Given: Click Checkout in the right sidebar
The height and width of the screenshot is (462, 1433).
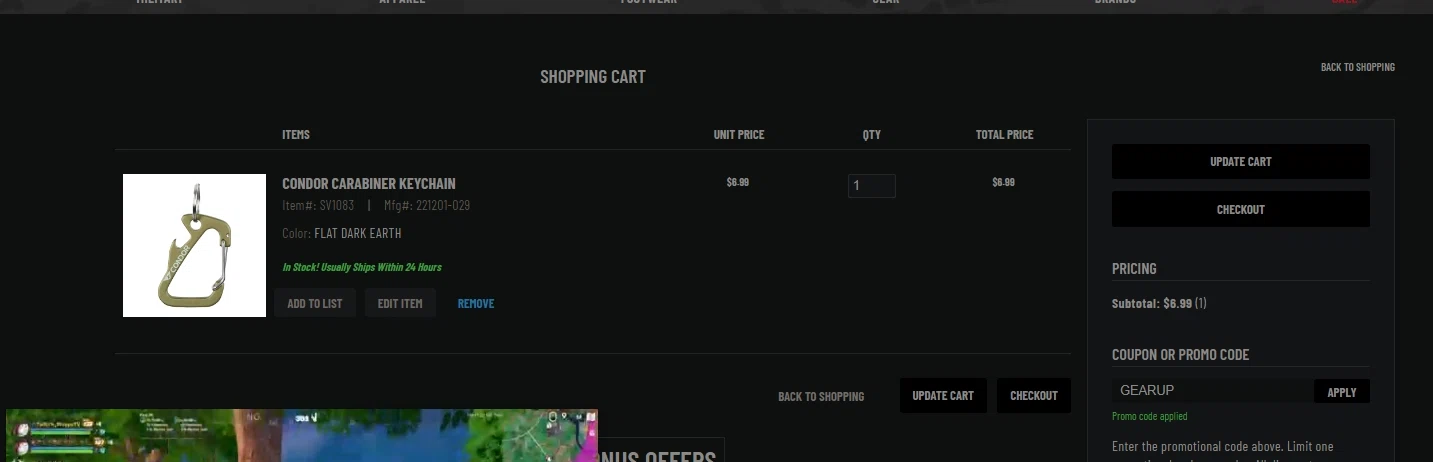Looking at the screenshot, I should tap(1240, 210).
